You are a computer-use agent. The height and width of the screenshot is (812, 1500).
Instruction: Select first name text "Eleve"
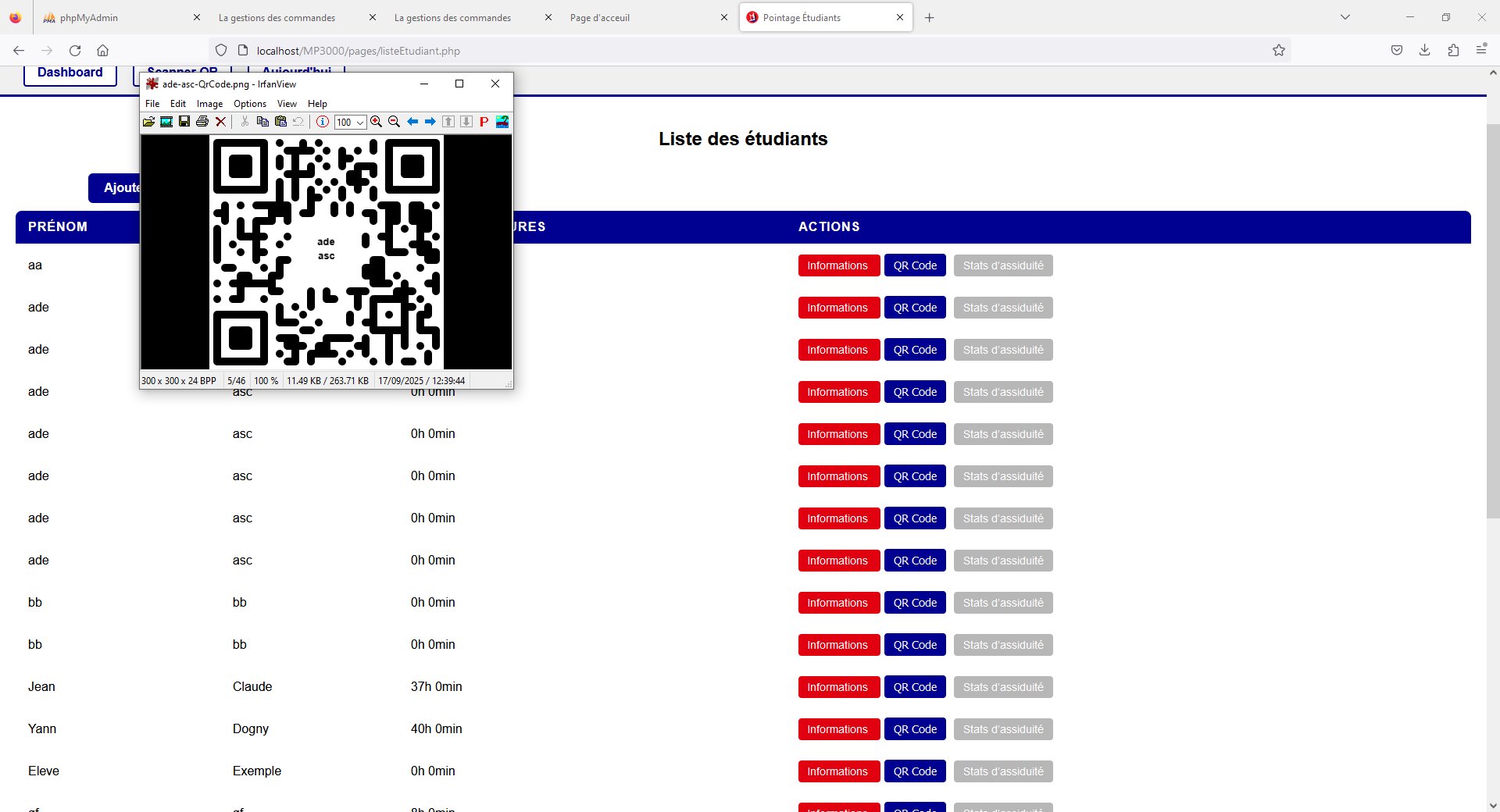44,771
